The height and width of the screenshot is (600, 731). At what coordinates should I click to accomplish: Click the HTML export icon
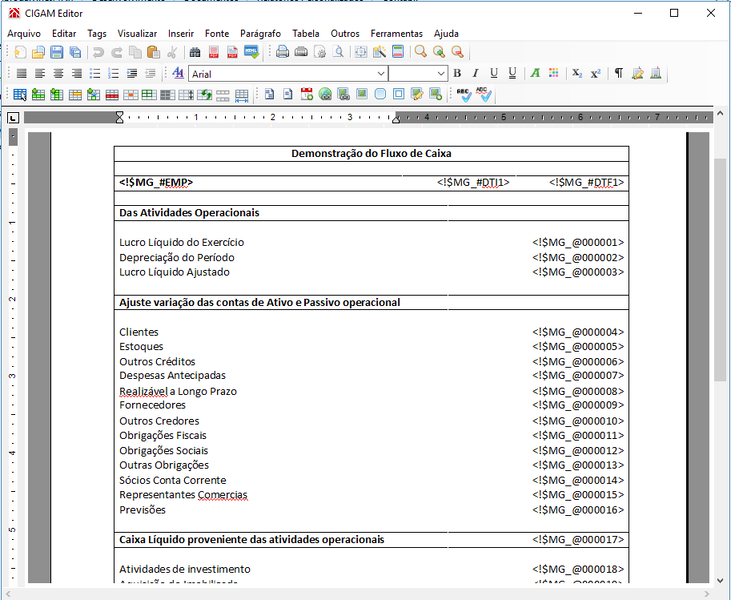[x=251, y=52]
